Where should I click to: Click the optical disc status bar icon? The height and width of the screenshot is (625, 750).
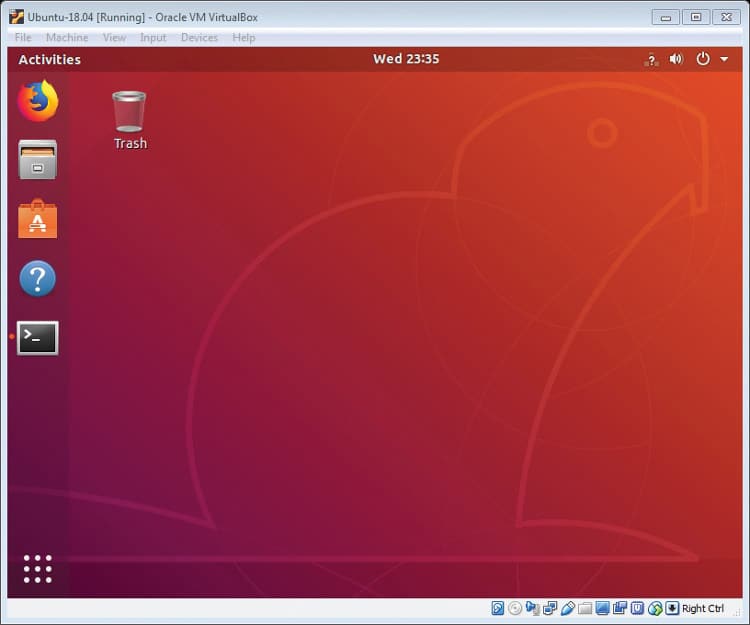click(x=515, y=608)
